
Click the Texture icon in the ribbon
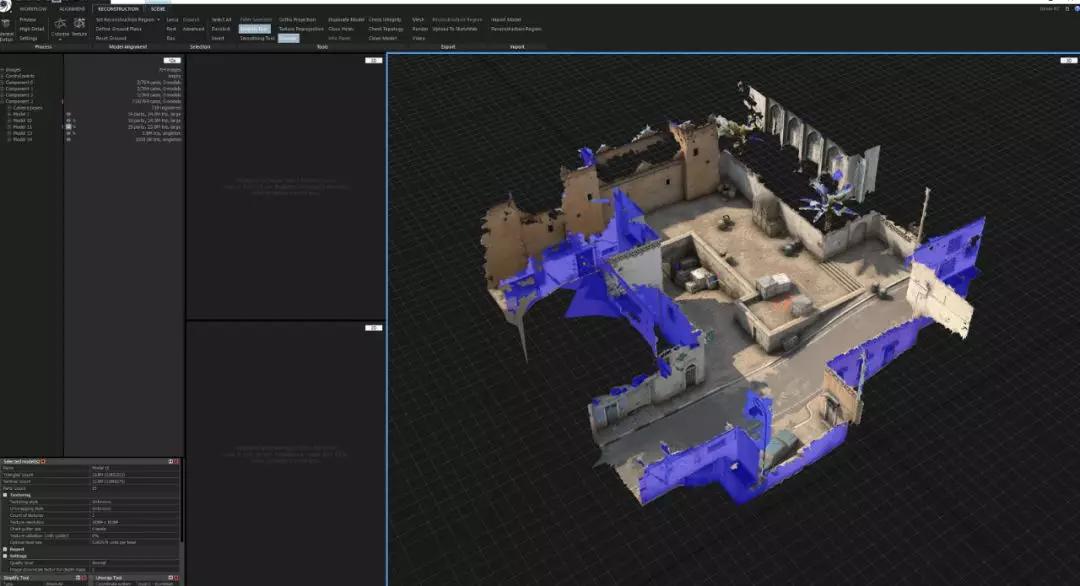pyautogui.click(x=77, y=25)
